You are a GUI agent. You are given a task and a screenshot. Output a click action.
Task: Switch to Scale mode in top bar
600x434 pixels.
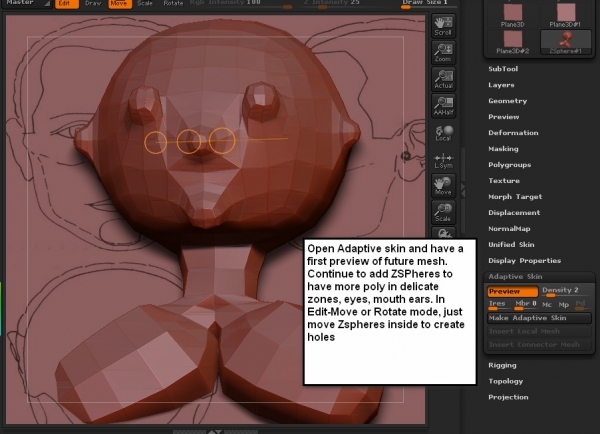pos(145,3)
